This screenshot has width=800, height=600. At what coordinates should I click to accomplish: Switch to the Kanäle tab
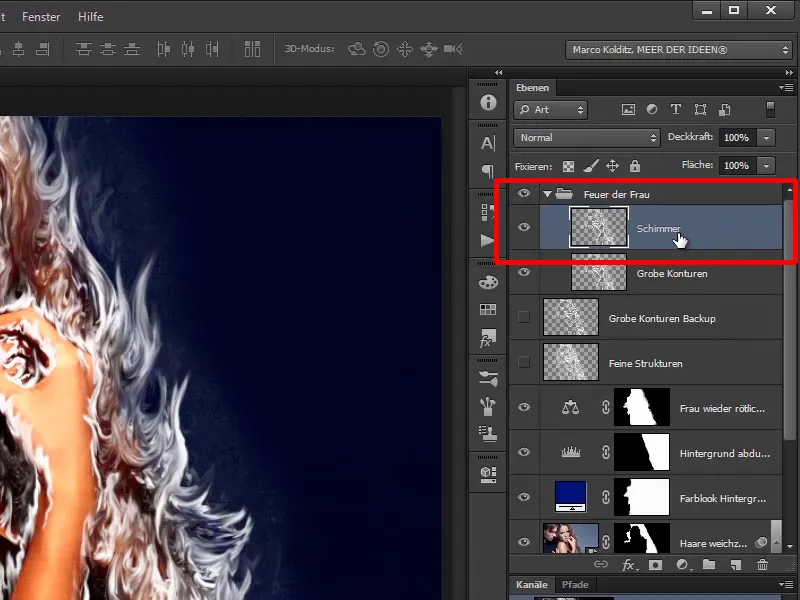(x=531, y=585)
